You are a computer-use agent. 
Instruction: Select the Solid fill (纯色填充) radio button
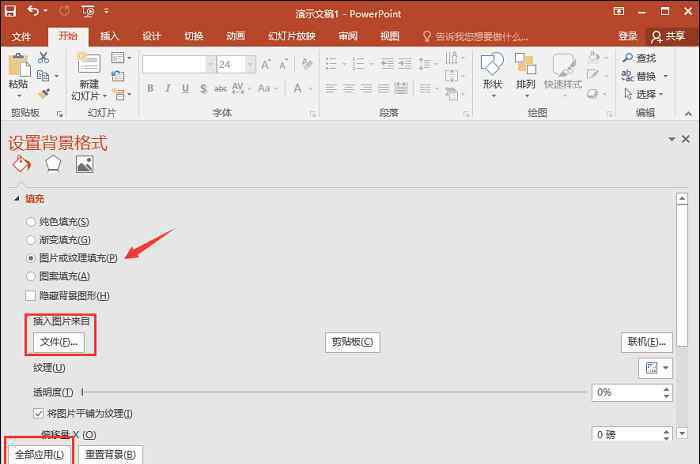tap(30, 221)
